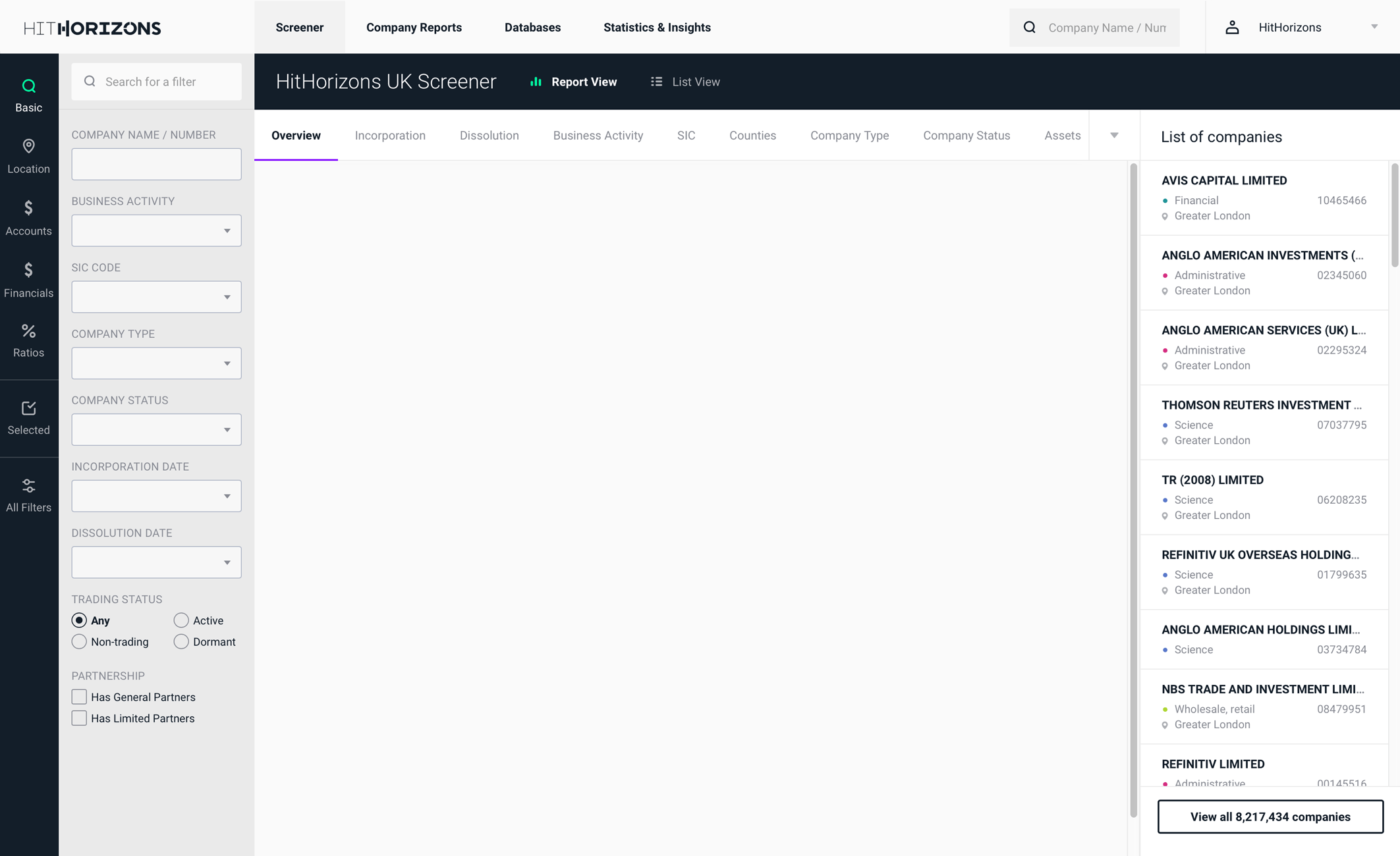
Task: Click View all 8,217,434 companies button
Action: (x=1270, y=816)
